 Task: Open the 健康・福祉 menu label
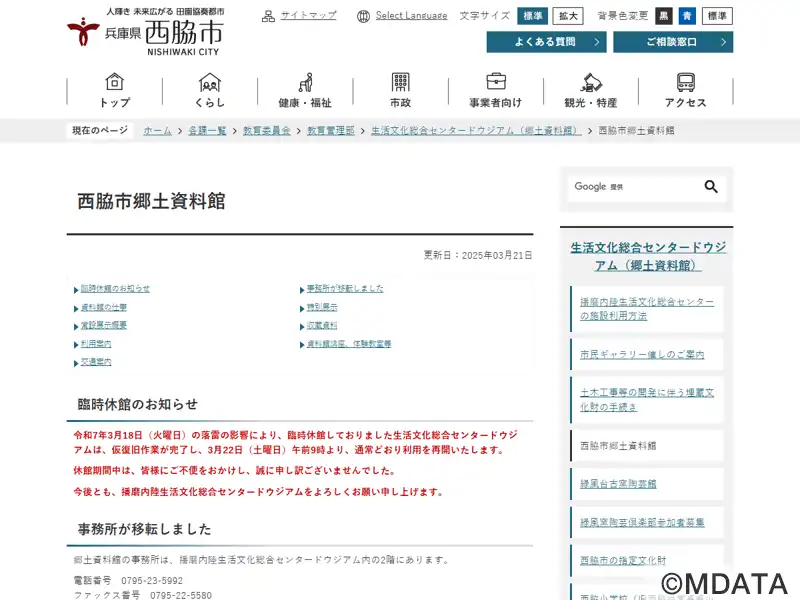[305, 103]
